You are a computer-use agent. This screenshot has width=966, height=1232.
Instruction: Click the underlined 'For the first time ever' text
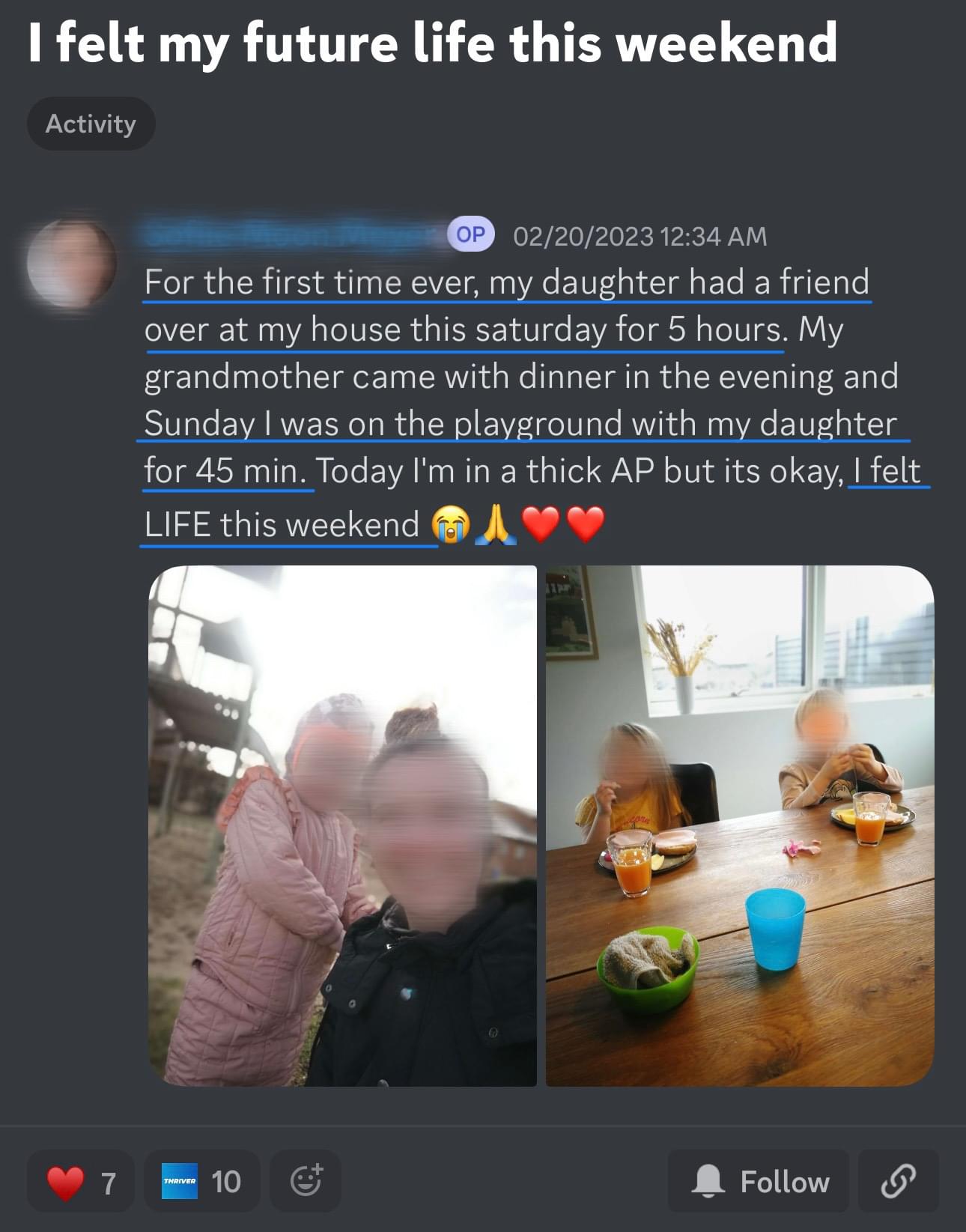click(x=310, y=282)
